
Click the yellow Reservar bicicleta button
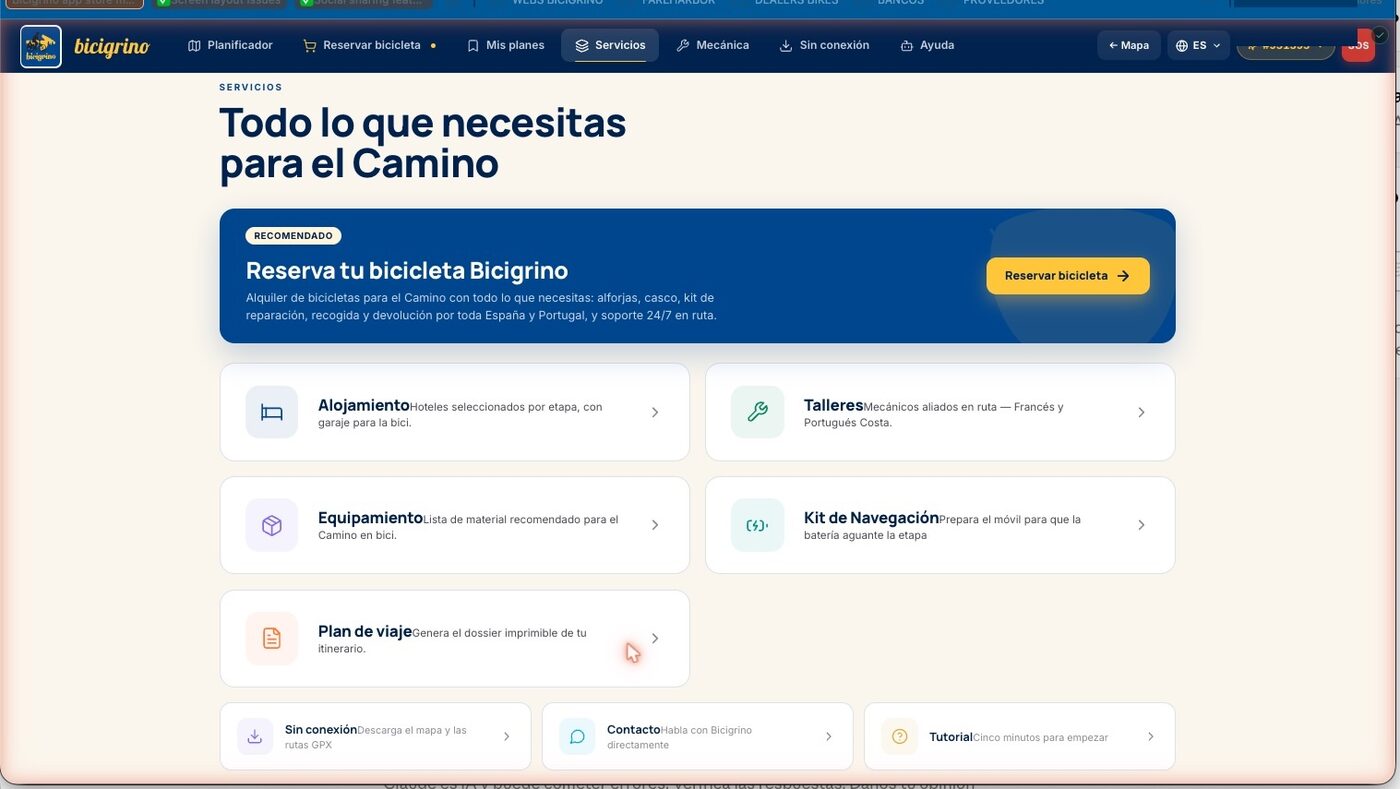pos(1067,276)
